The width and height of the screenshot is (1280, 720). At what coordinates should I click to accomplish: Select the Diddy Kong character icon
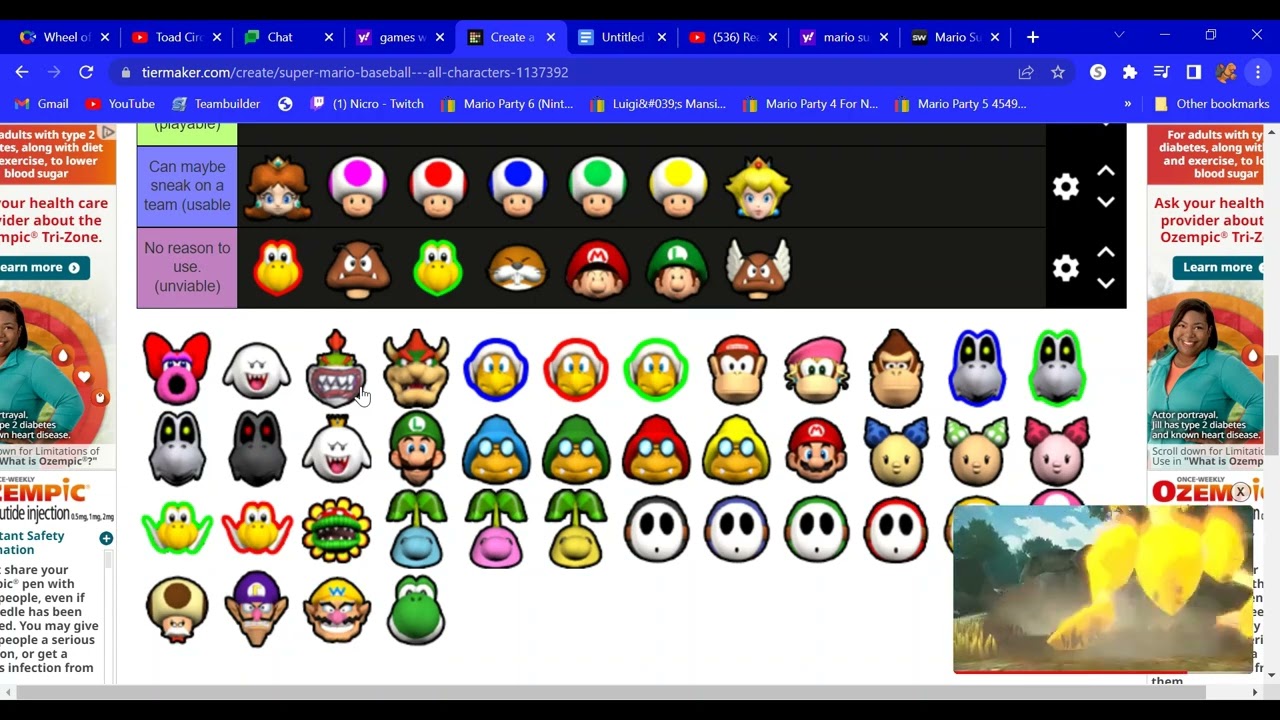coord(737,368)
